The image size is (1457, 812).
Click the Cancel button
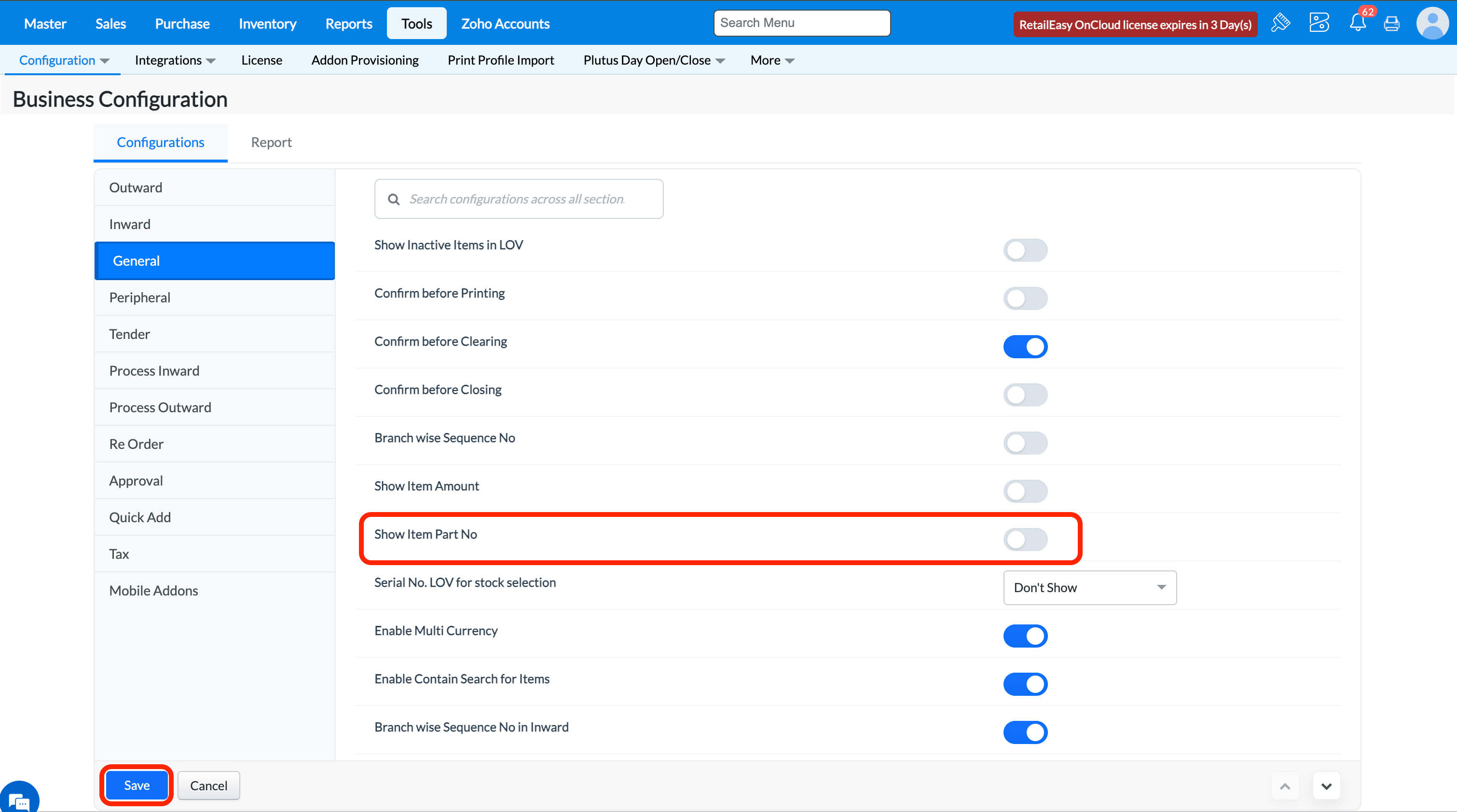[x=208, y=785]
